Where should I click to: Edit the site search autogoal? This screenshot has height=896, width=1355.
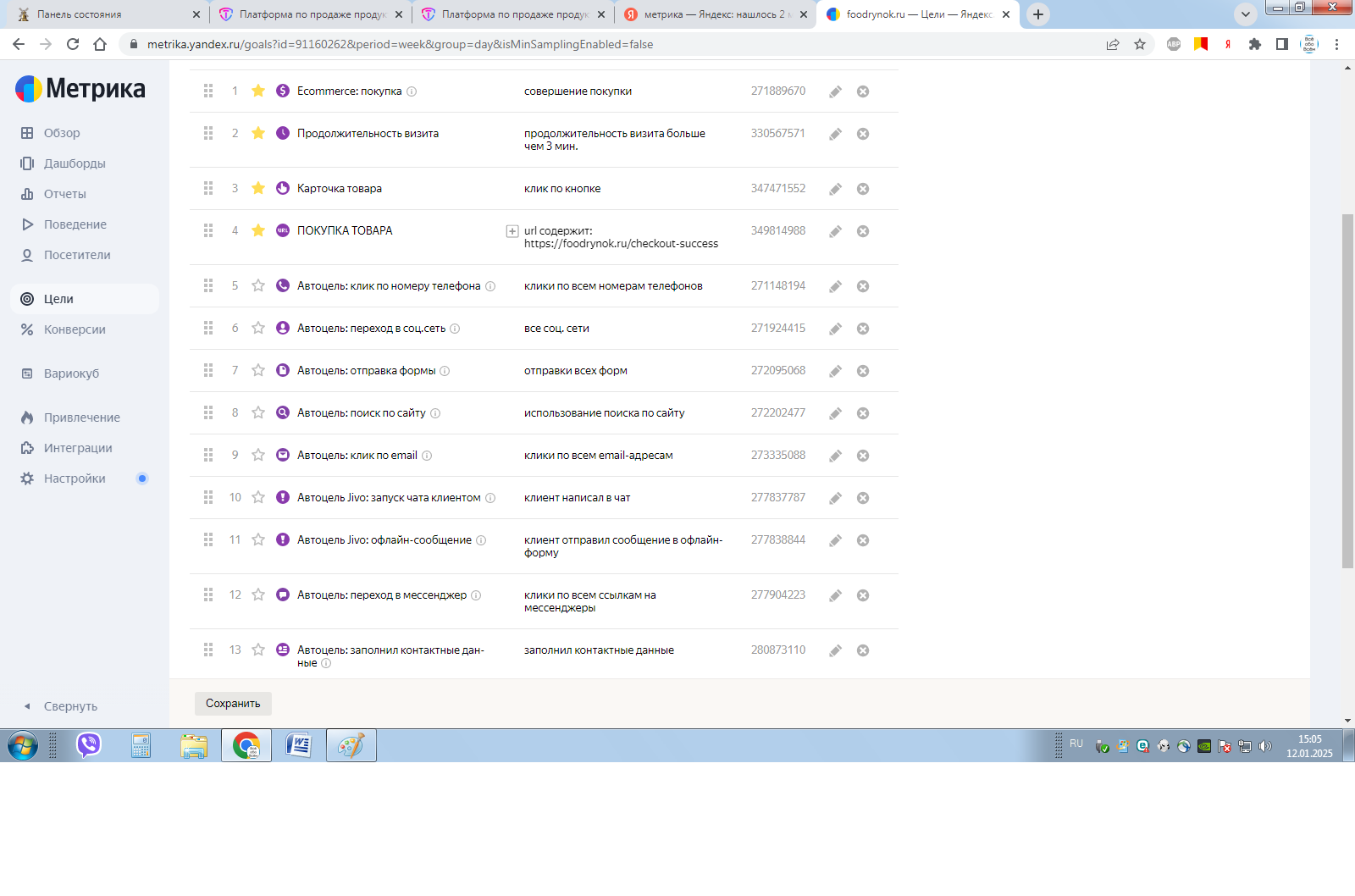click(835, 413)
